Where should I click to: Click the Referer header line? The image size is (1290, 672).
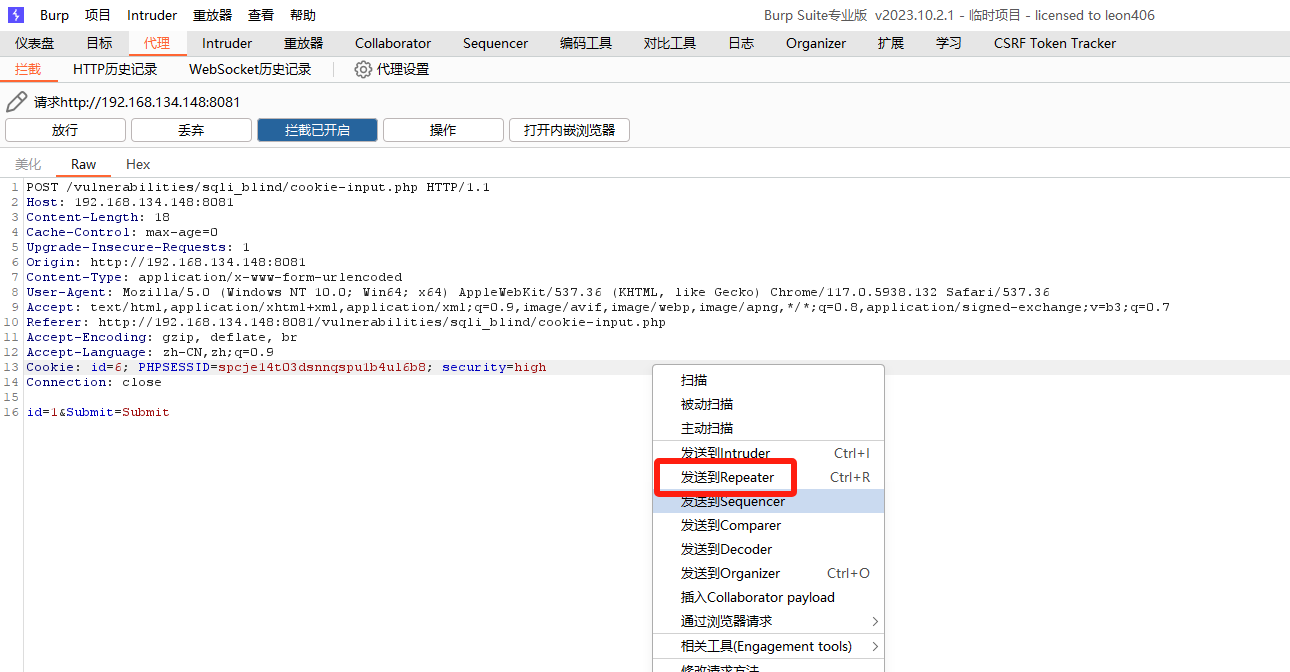click(x=346, y=322)
